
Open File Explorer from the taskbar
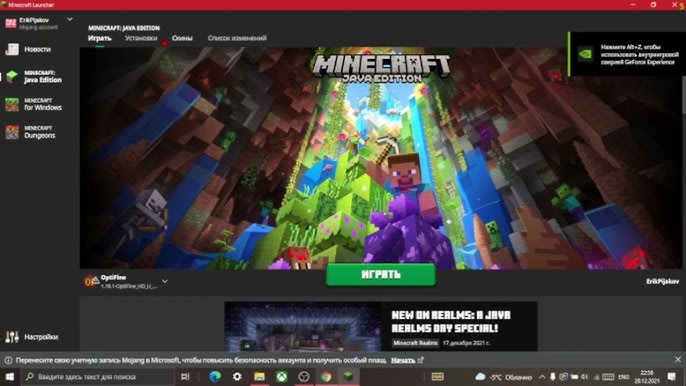pyautogui.click(x=259, y=376)
